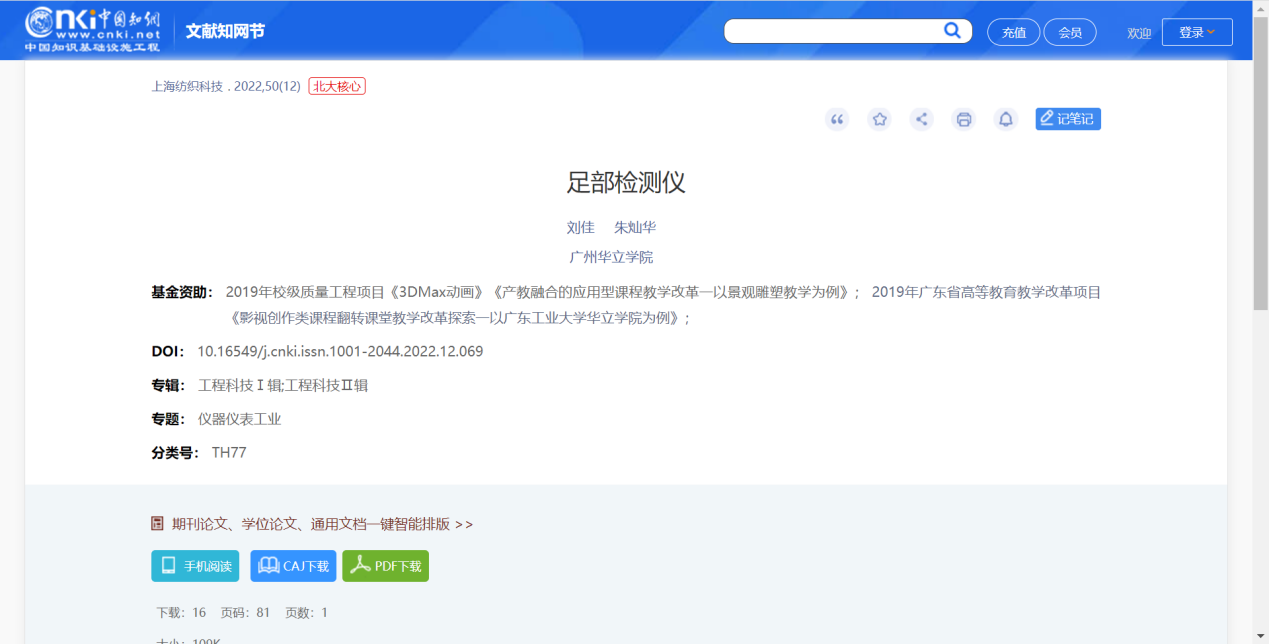Screen dimensions: 1269x644
Task: Open the share icon
Action: (x=922, y=120)
